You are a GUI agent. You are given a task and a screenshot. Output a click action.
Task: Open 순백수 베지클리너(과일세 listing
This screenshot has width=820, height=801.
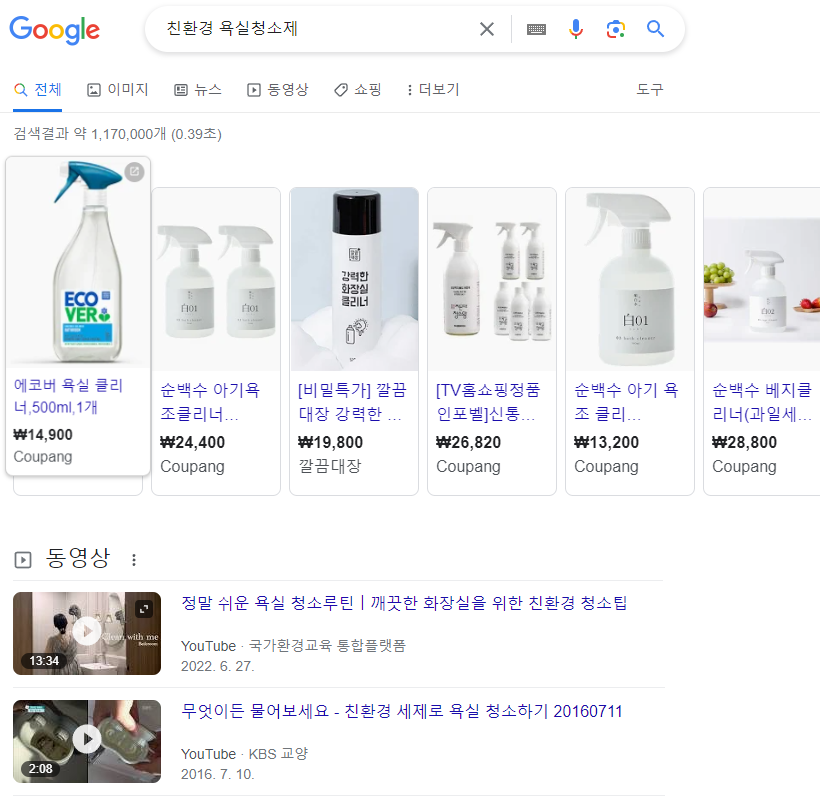coord(762,402)
